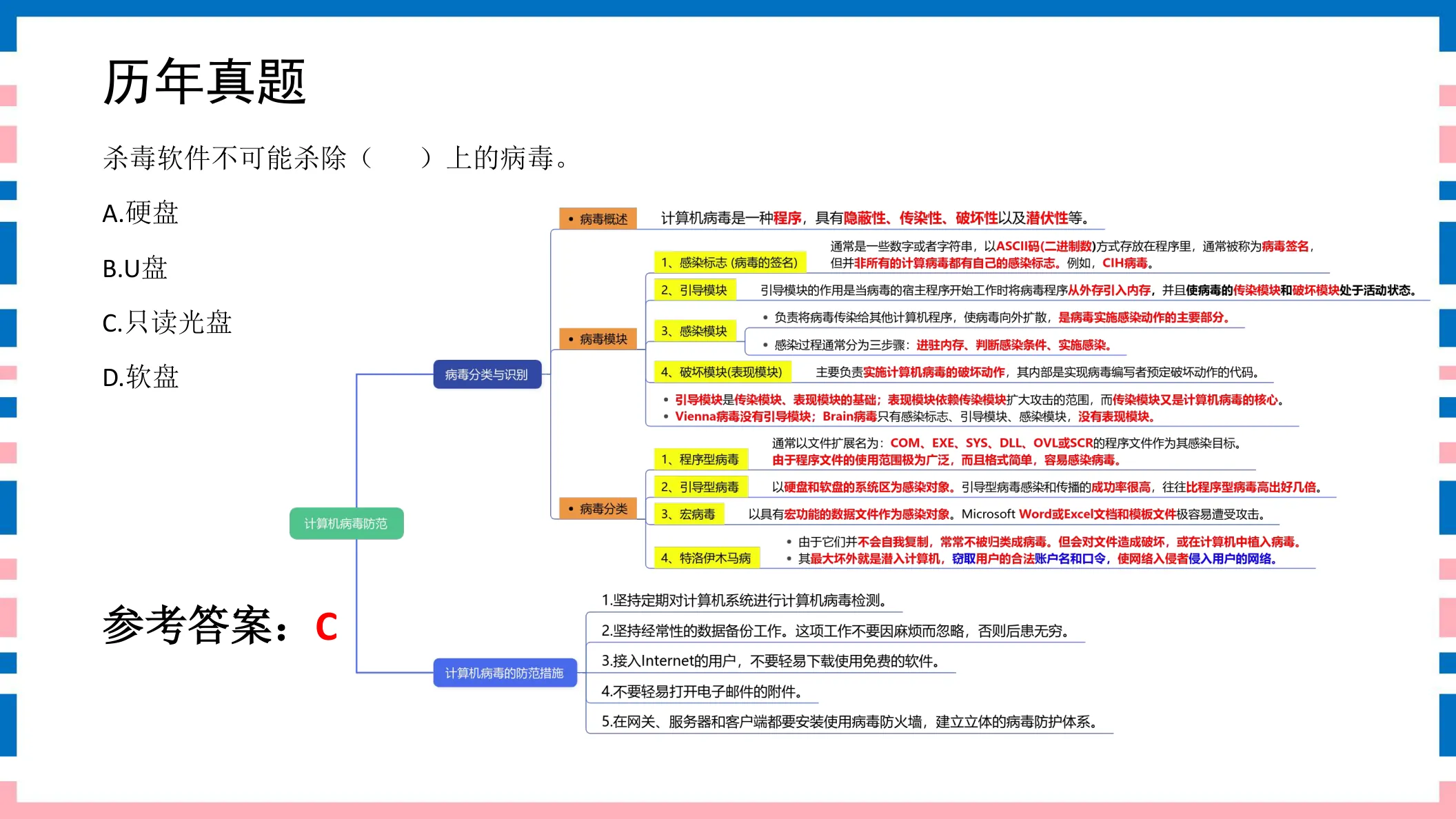Select measure 3.接入Internet的用户
1456x819 pixels.
tap(772, 661)
